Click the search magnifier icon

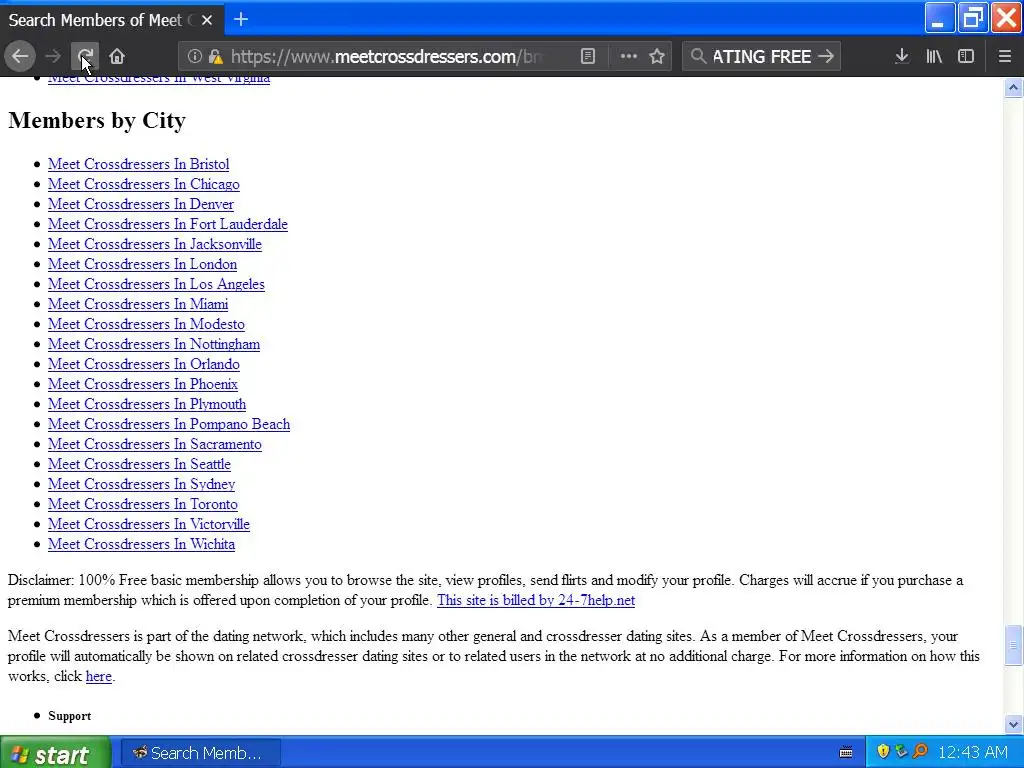point(698,57)
